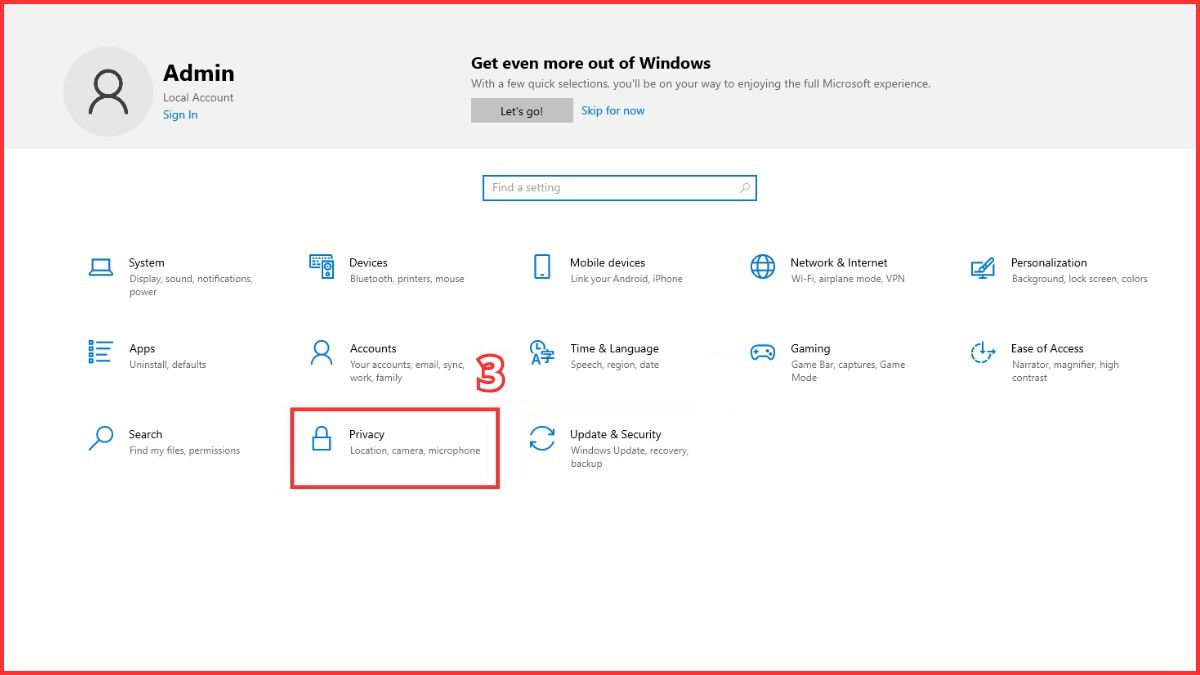Open the Network & Internet title
1200x675 pixels.
(x=838, y=263)
